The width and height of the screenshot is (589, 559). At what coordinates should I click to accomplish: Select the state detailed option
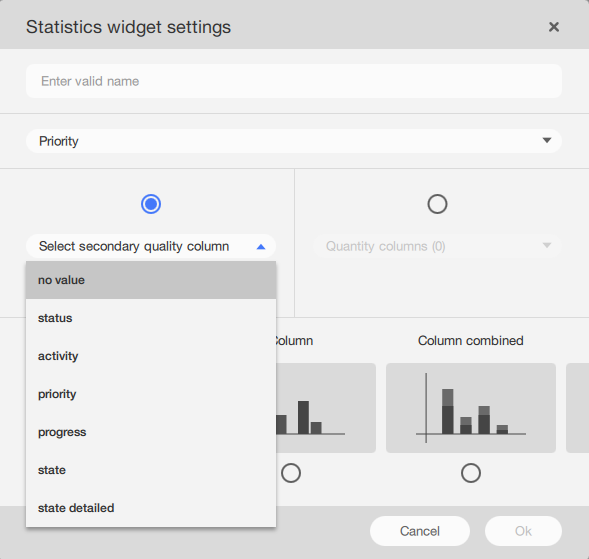pyautogui.click(x=151, y=508)
